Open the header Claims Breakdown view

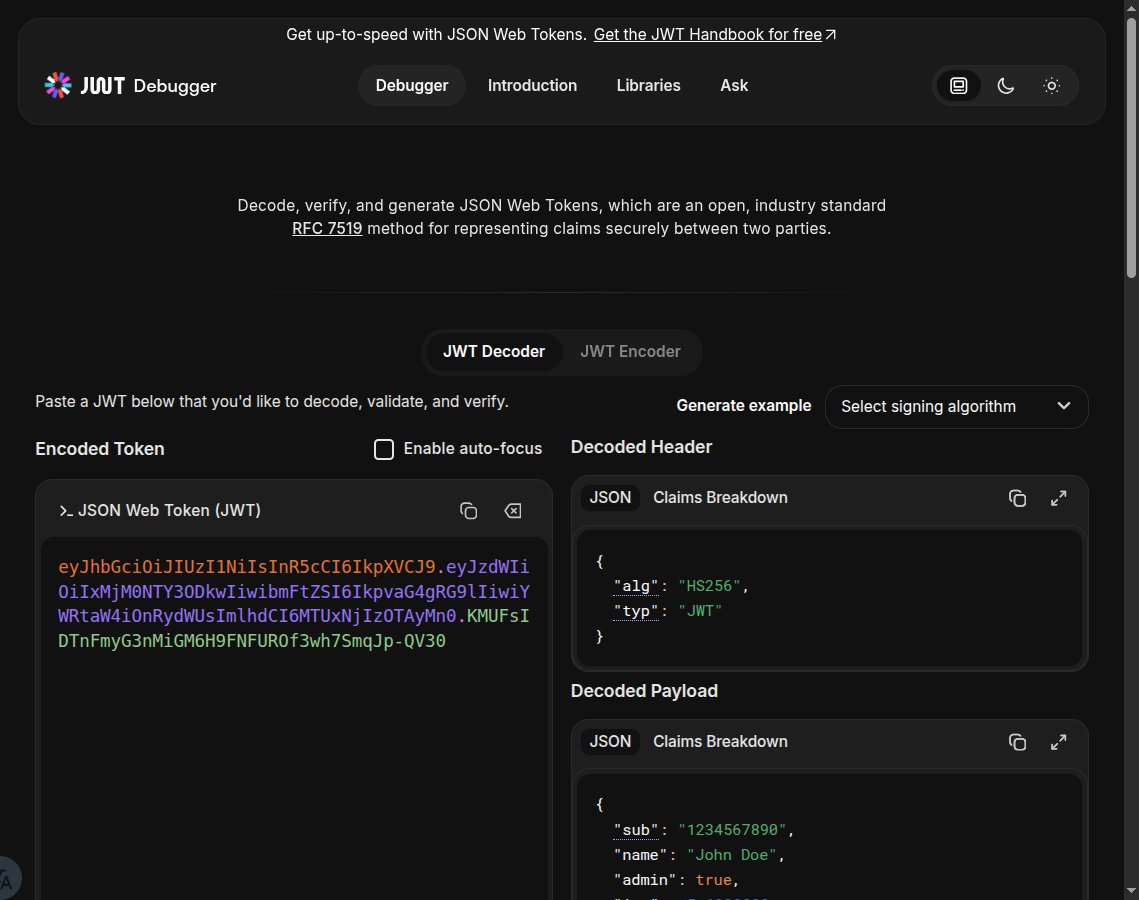[720, 497]
